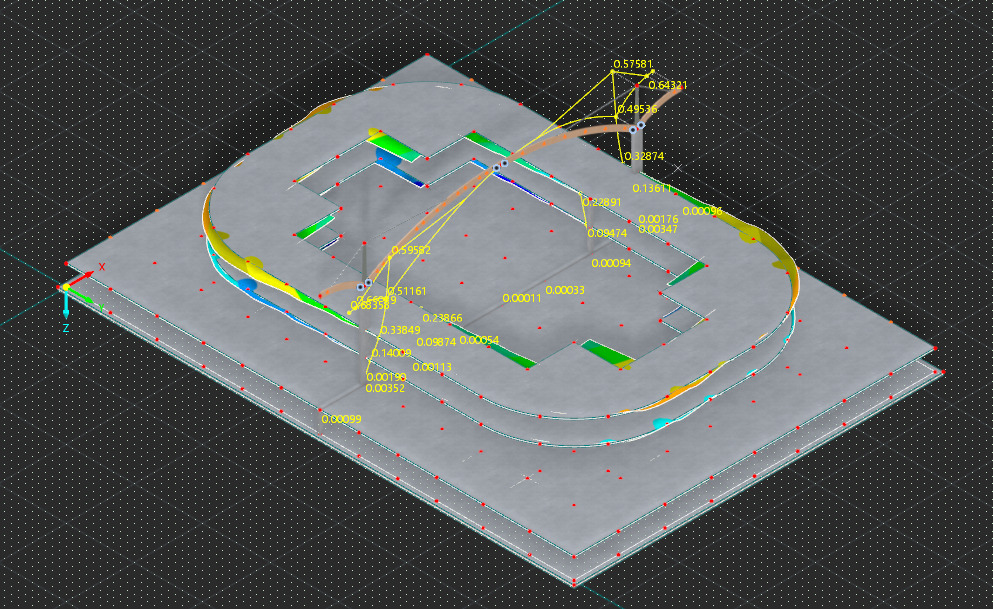This screenshot has width=993, height=609.
Task: Select the 0.00099 value label
Action: (341, 419)
